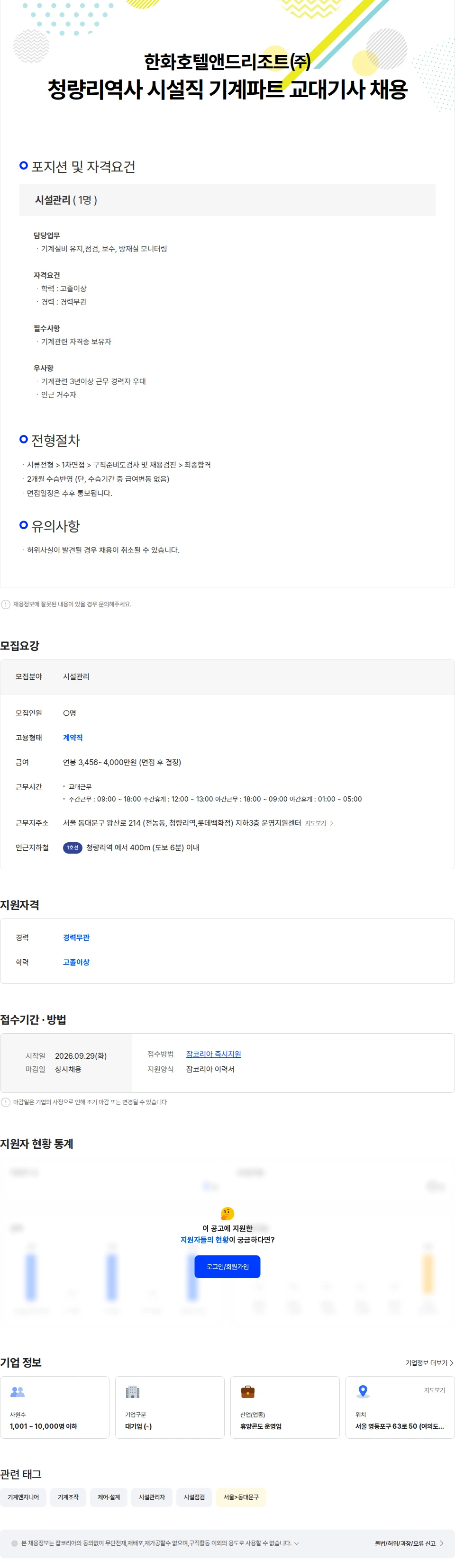Click the 2026.09.29(화) start date
Viewport: 455px width, 1568px height.
click(x=81, y=1055)
